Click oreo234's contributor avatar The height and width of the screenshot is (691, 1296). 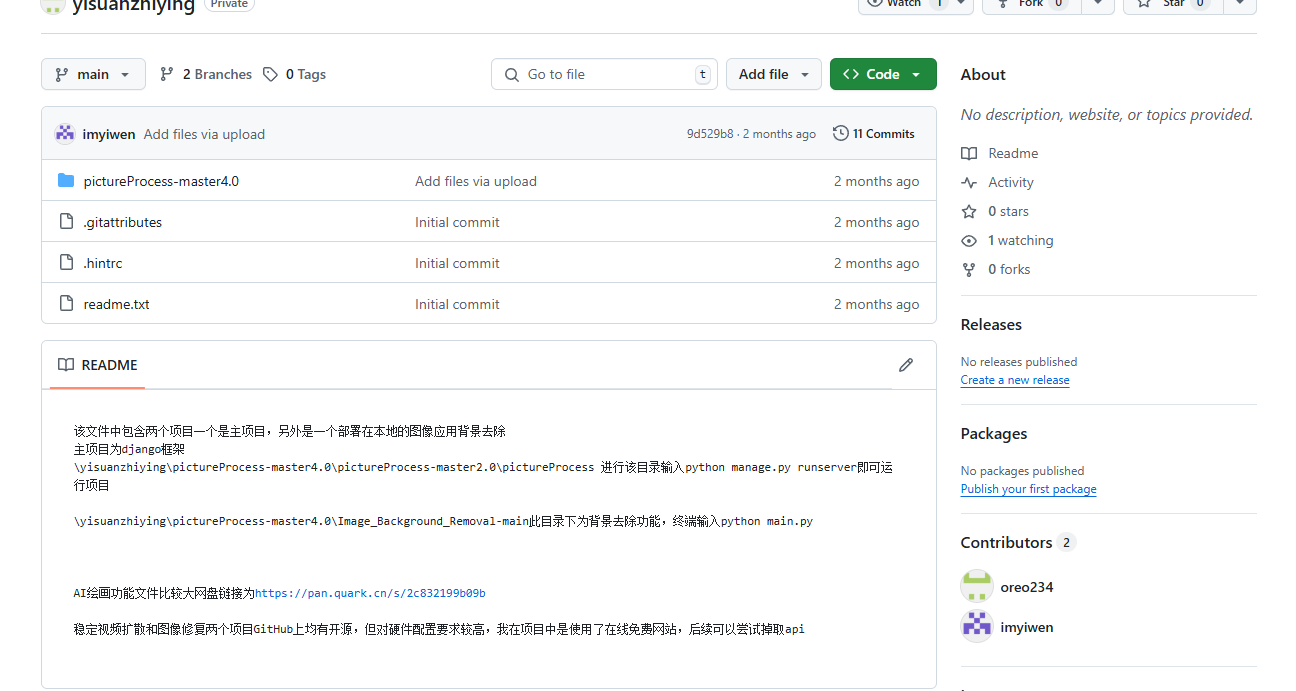point(977,586)
